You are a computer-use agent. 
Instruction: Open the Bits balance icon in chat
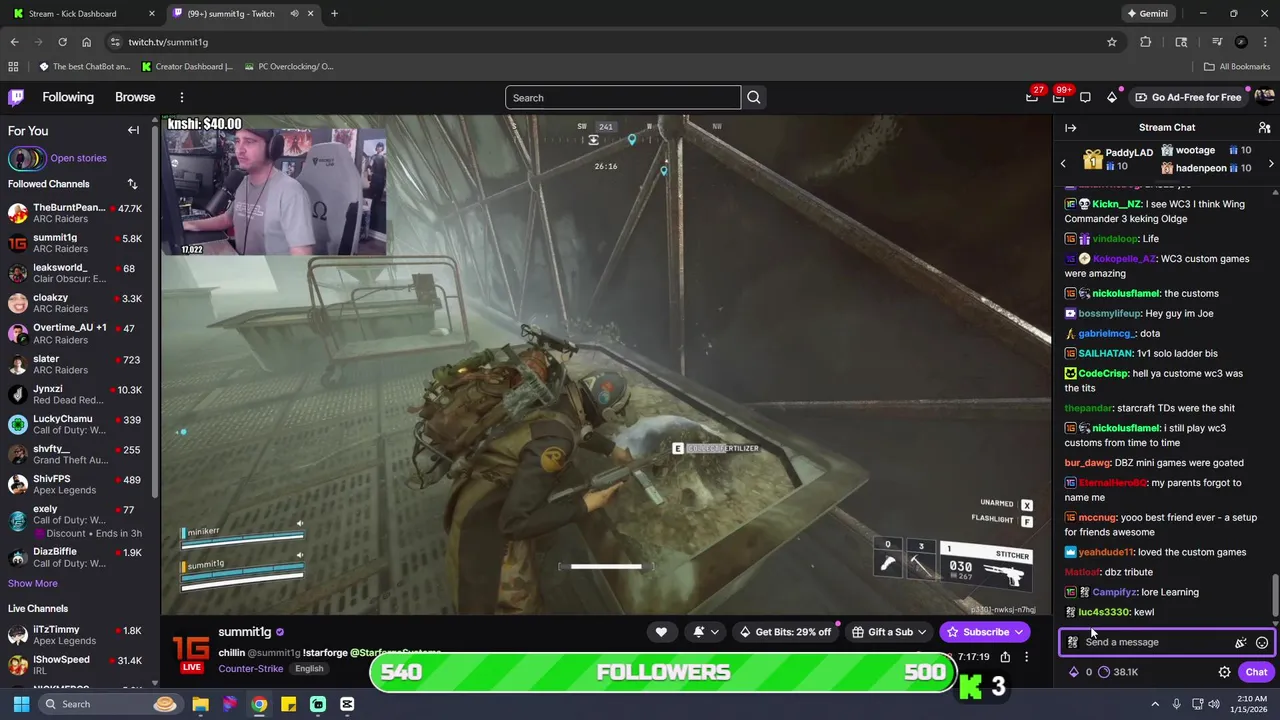pyautogui.click(x=1081, y=672)
